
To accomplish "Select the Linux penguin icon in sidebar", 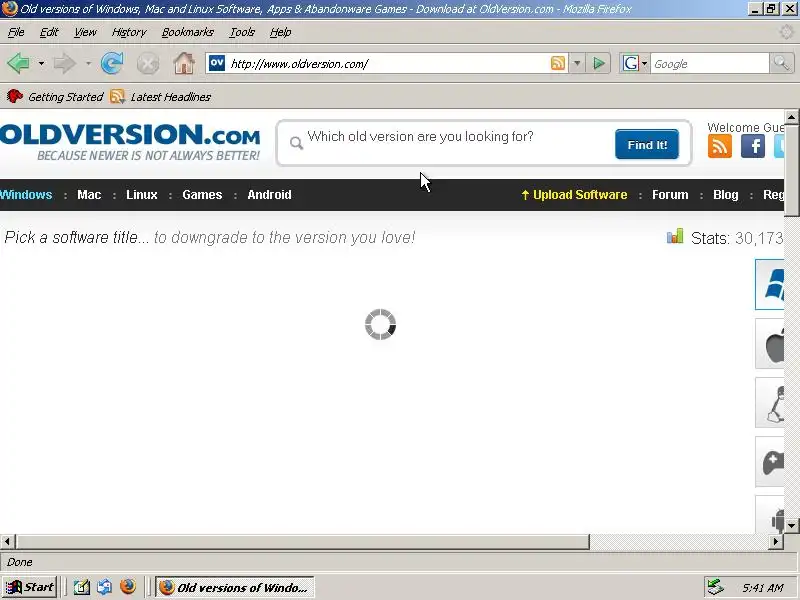I will 770,403.
